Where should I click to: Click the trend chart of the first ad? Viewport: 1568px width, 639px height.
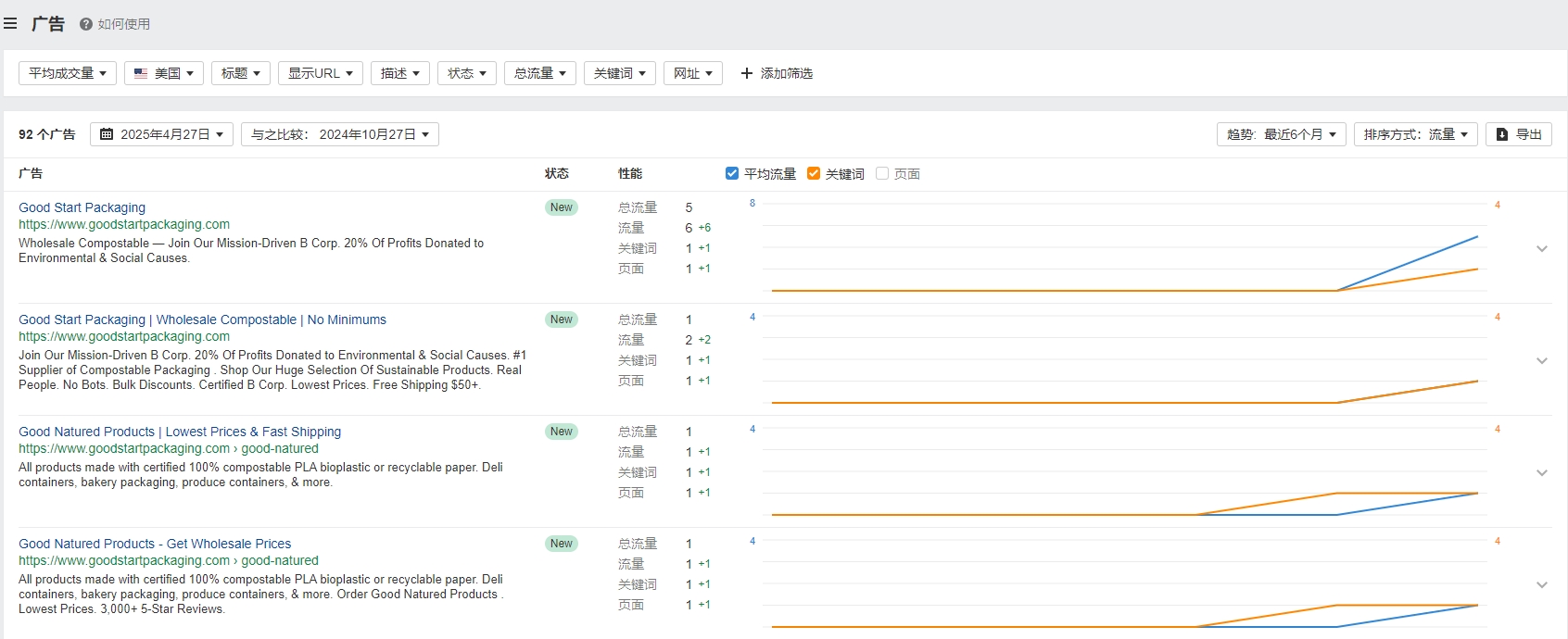click(x=1124, y=247)
